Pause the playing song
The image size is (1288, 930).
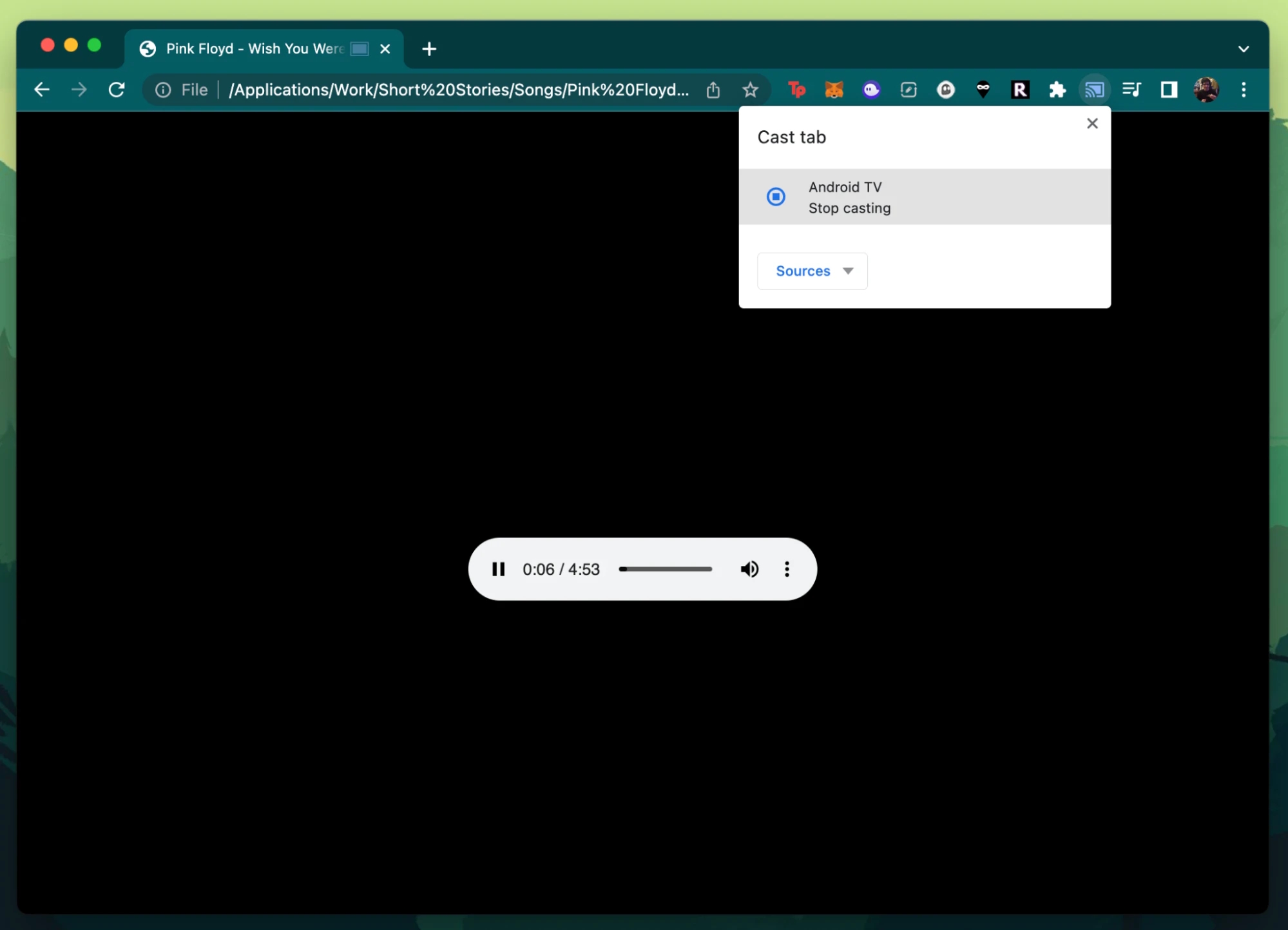[499, 569]
